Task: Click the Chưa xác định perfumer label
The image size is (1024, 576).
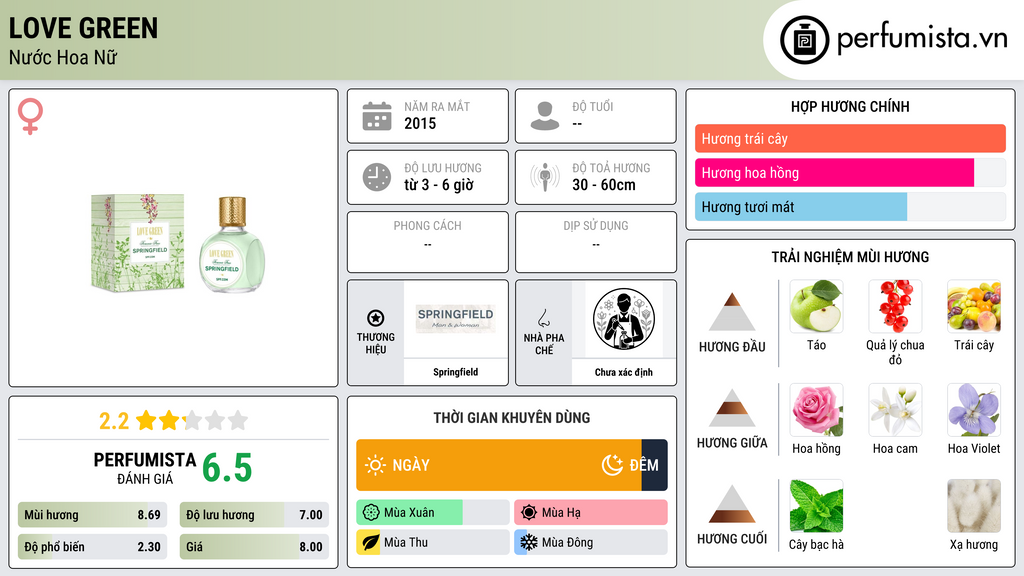Action: pyautogui.click(x=624, y=372)
